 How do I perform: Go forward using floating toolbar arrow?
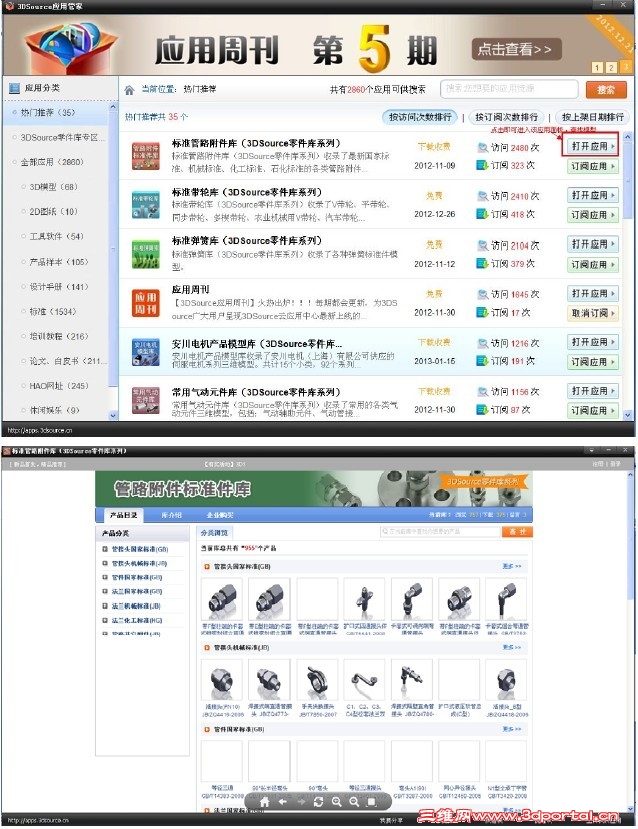(x=301, y=802)
